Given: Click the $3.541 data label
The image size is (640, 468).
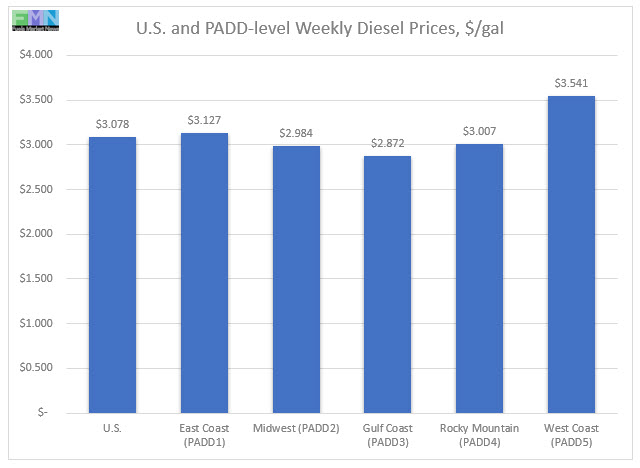Looking at the screenshot, I should point(570,82).
